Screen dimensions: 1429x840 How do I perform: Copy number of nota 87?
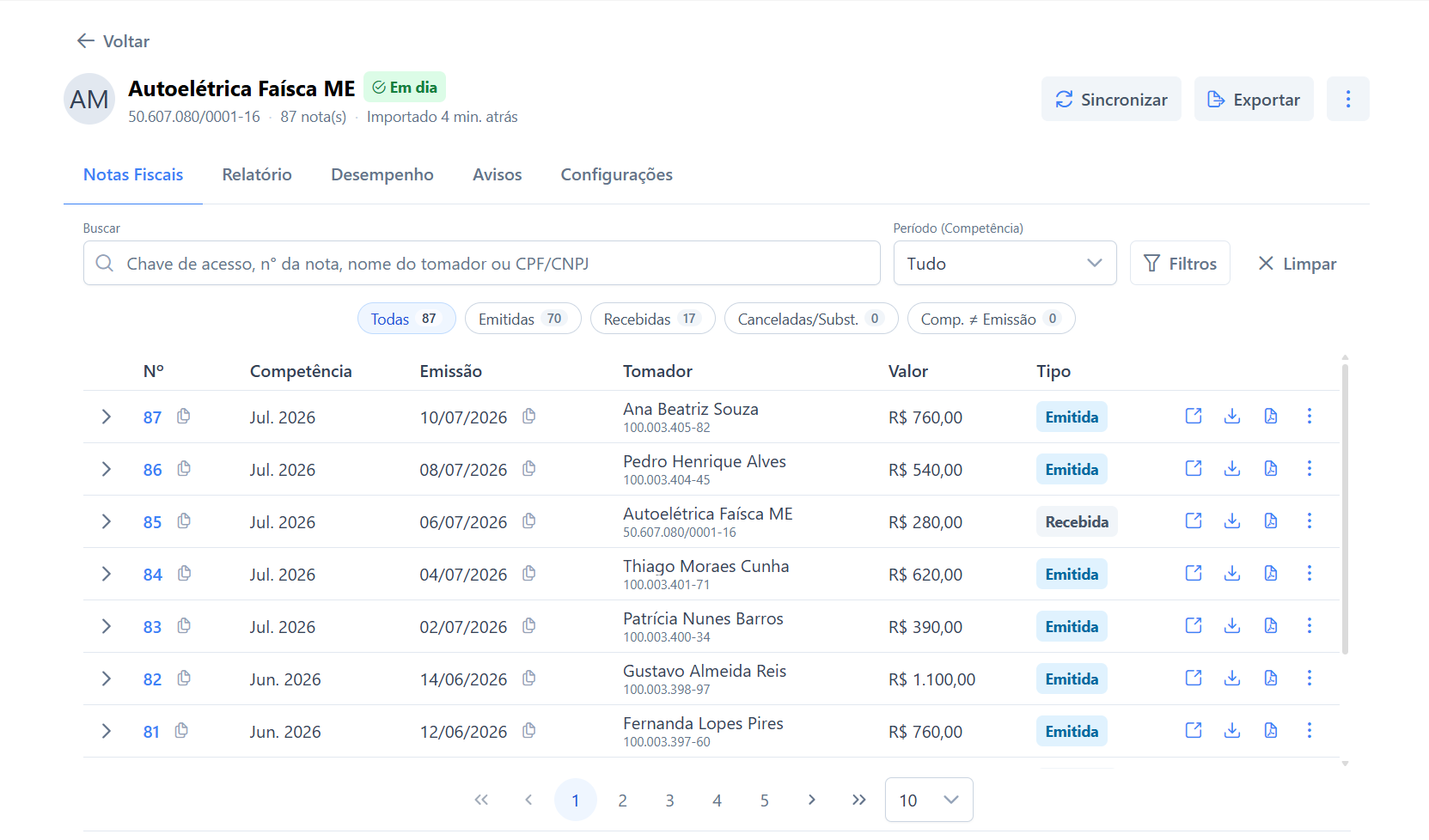(184, 417)
